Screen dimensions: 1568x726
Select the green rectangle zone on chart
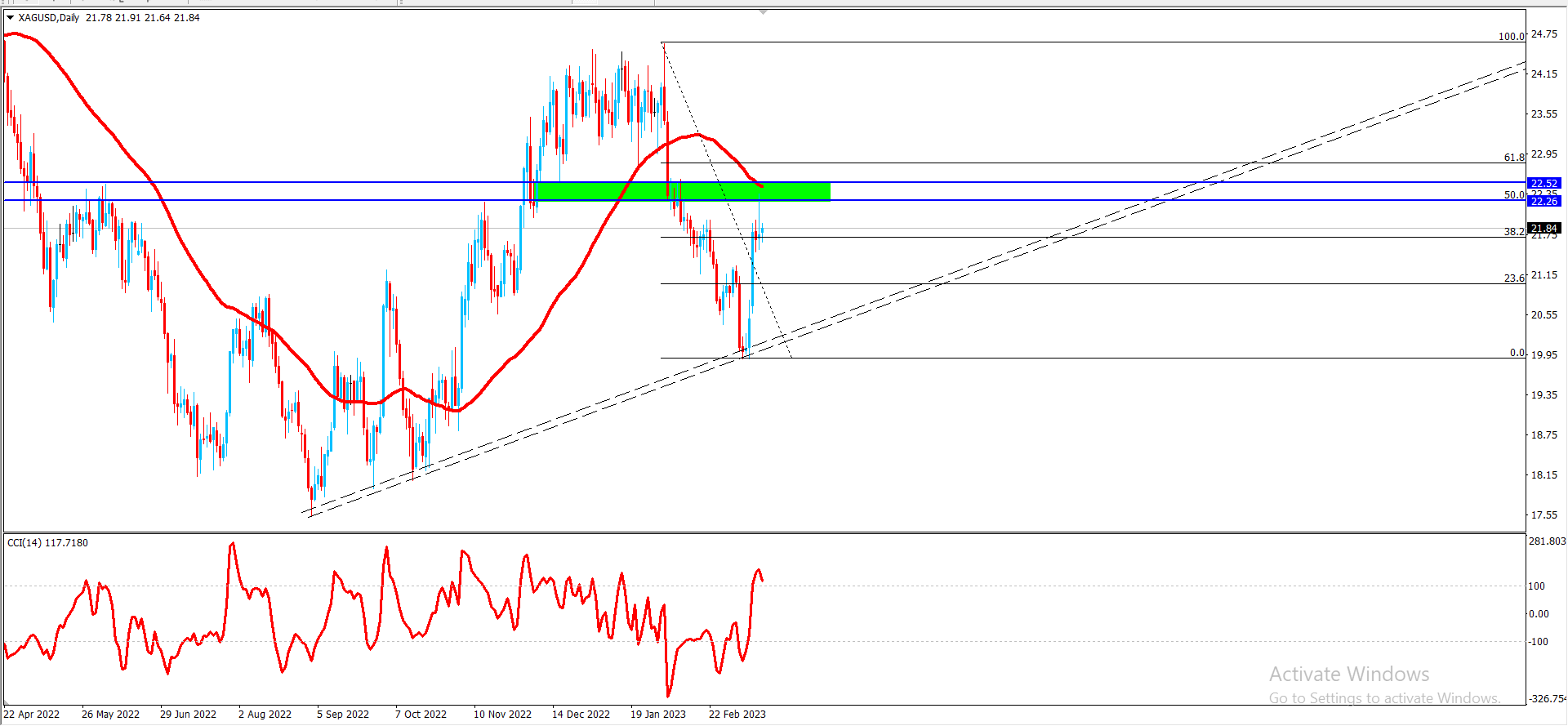point(683,191)
